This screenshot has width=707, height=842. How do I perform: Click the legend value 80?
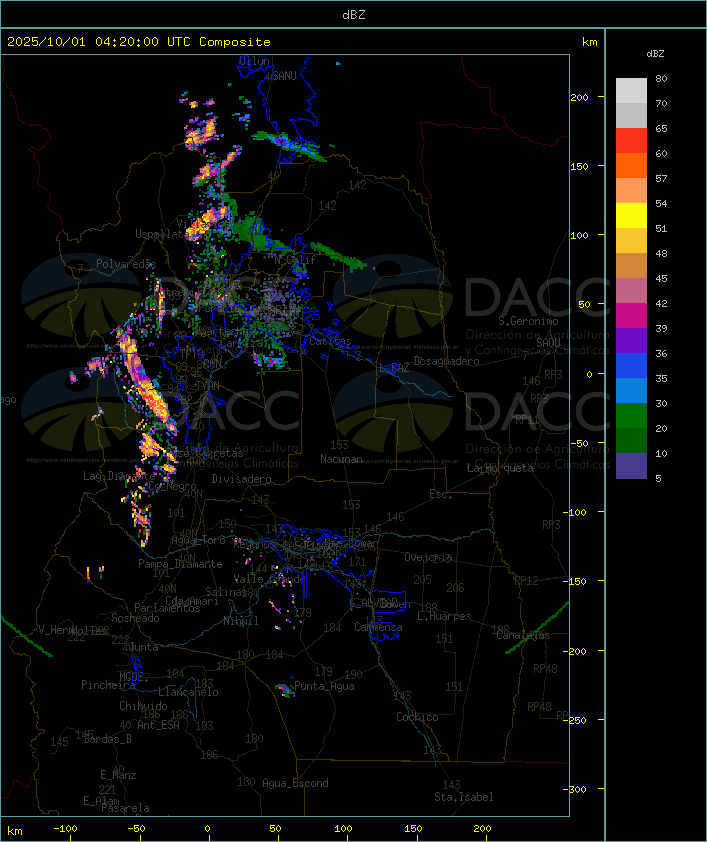pyautogui.click(x=661, y=78)
